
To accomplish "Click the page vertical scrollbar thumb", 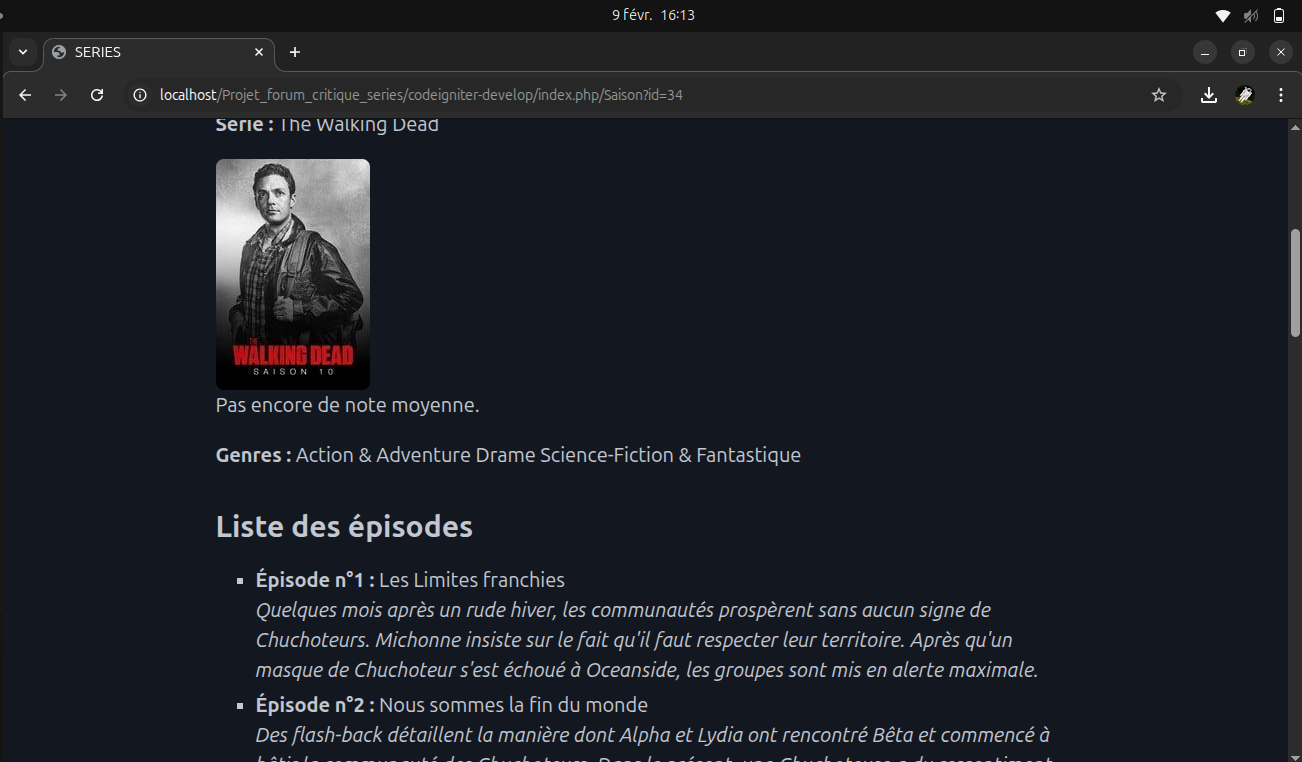I will pyautogui.click(x=1295, y=283).
